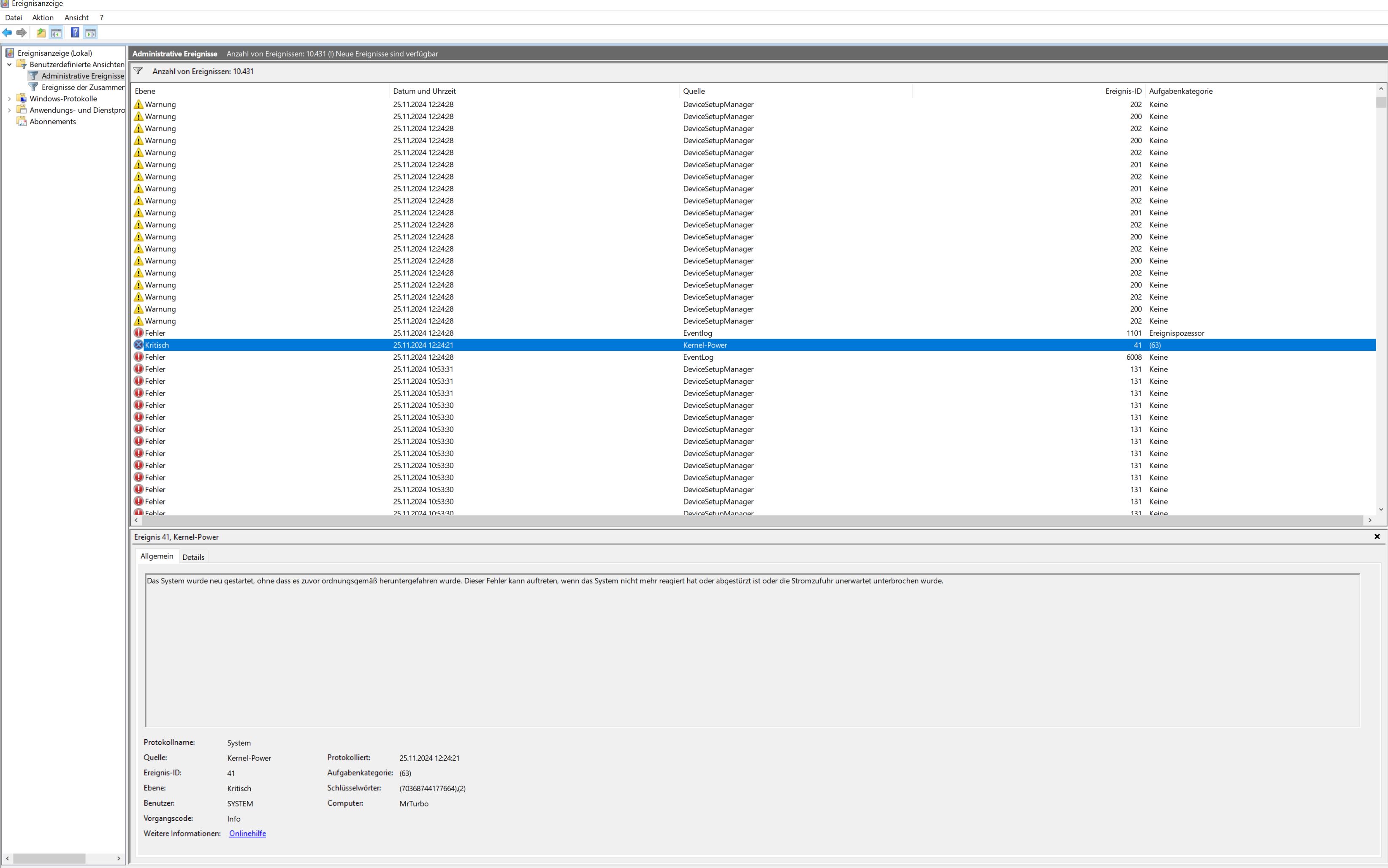Click the blue Back arrow toolbar icon

tap(7, 33)
